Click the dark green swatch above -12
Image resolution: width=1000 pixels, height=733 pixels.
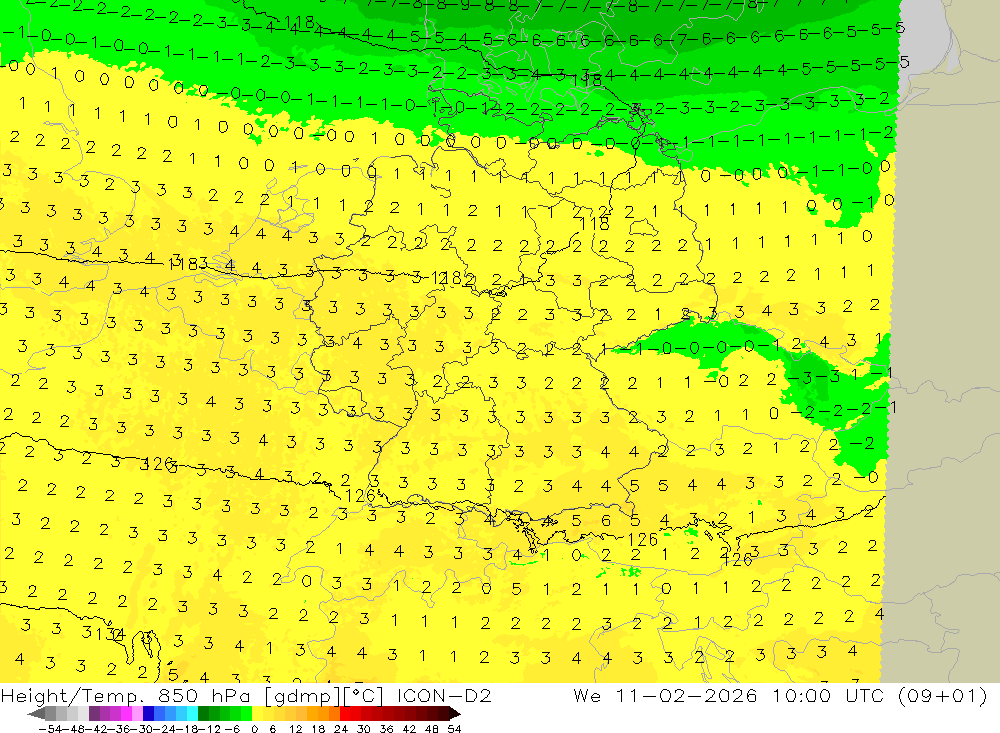click(203, 713)
